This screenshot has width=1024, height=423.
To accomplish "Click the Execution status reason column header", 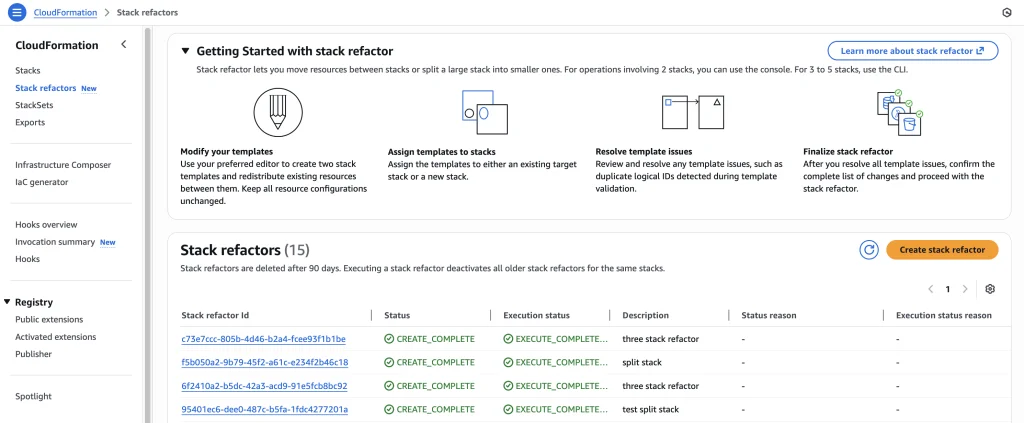I will point(944,315).
